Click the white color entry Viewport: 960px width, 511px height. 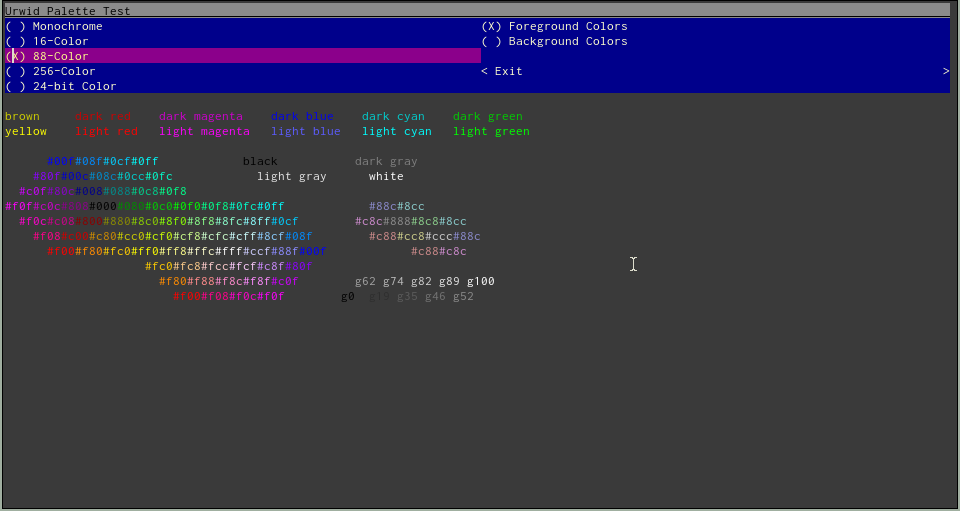pos(386,176)
